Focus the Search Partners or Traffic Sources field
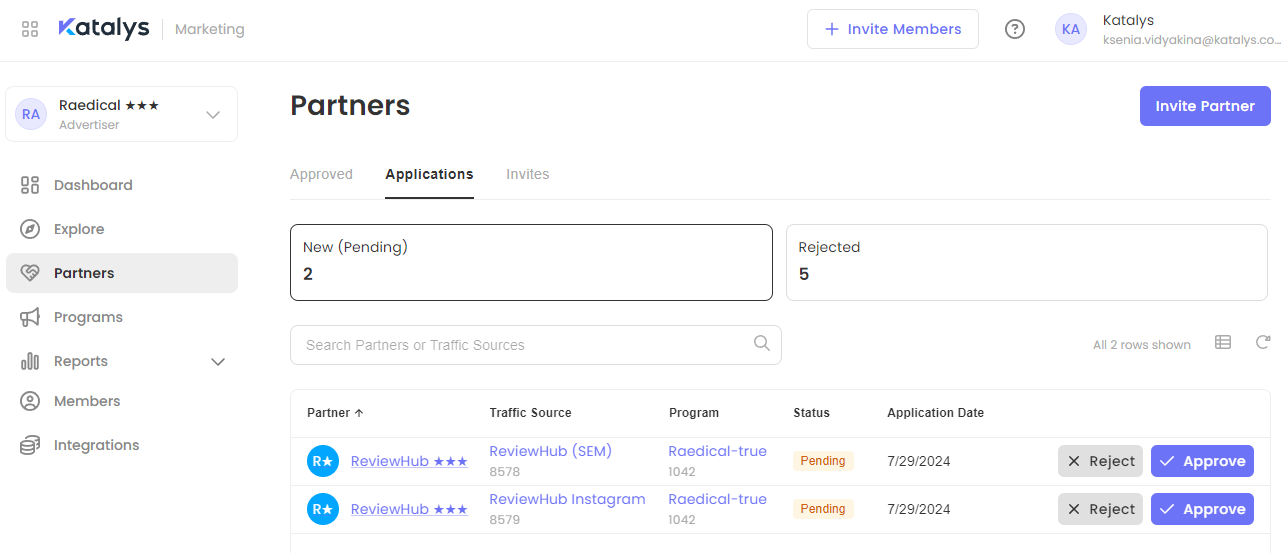 [520, 345]
